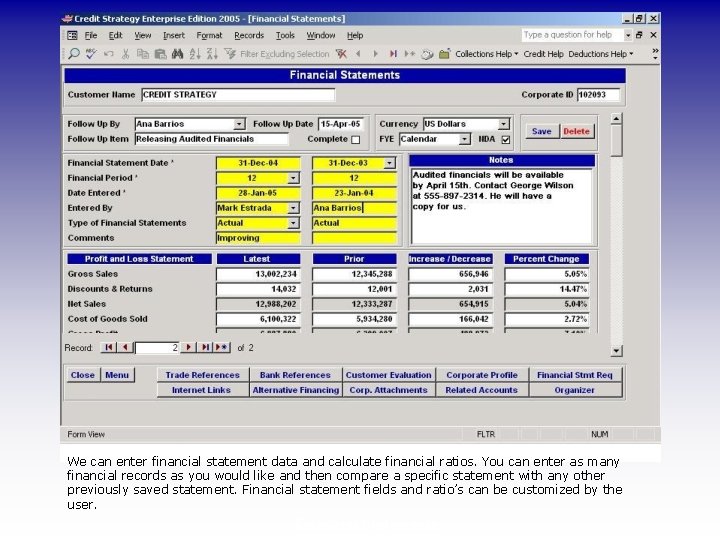Click the Close button at bottom left

coord(83,375)
